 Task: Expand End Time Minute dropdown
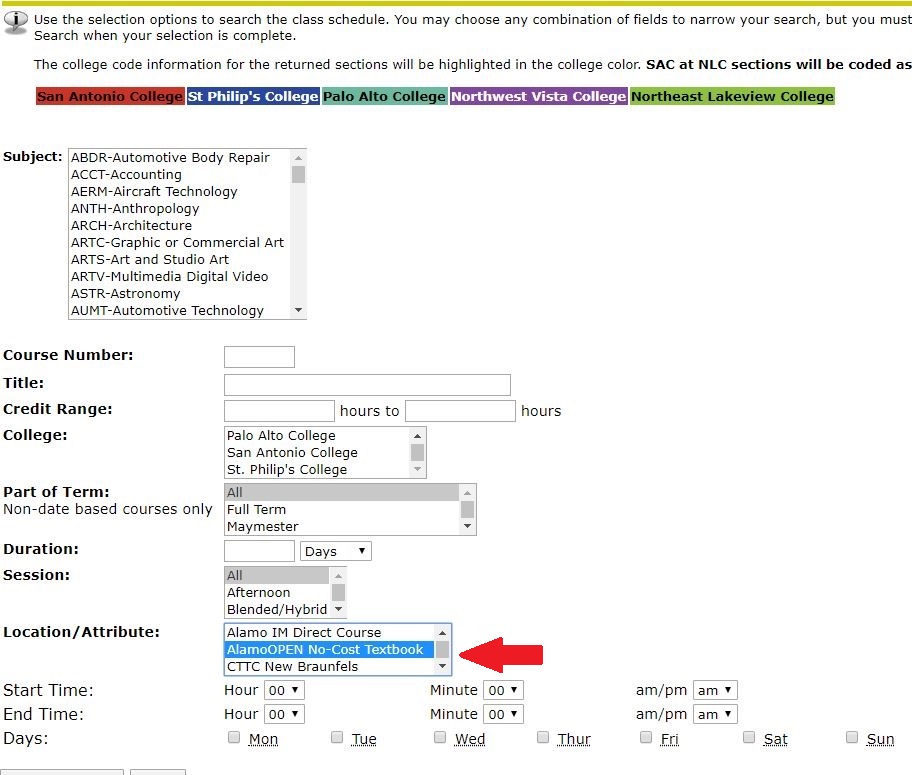(504, 714)
